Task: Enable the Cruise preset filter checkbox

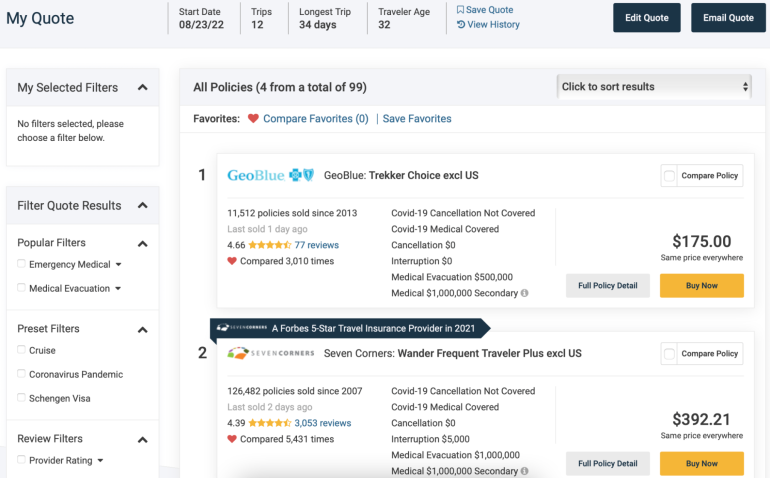Action: (22, 350)
